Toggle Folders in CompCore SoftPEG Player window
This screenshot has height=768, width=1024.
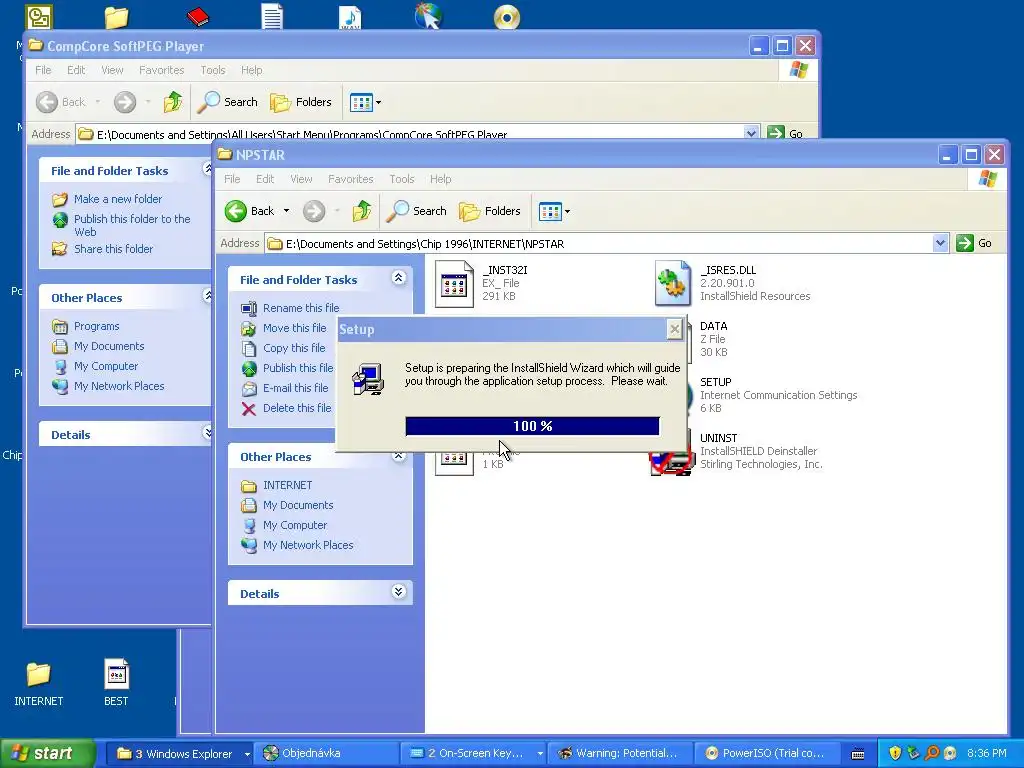coord(301,102)
